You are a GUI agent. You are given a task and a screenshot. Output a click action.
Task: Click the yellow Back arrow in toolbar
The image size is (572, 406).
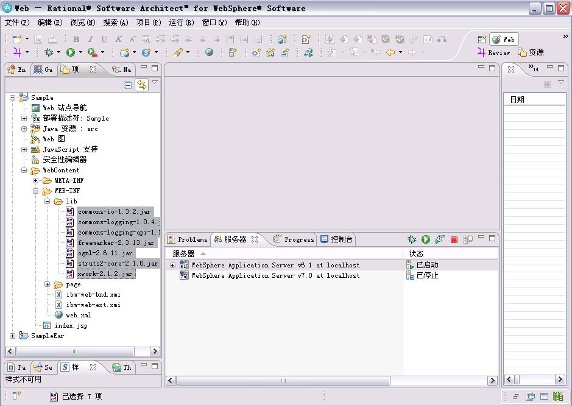(391, 53)
